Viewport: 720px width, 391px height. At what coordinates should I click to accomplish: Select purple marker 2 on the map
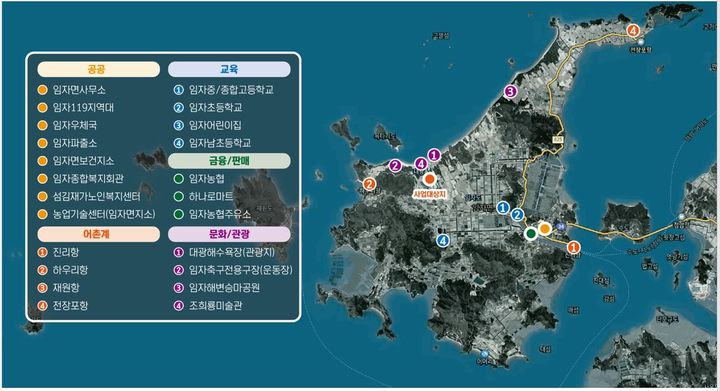(x=395, y=165)
